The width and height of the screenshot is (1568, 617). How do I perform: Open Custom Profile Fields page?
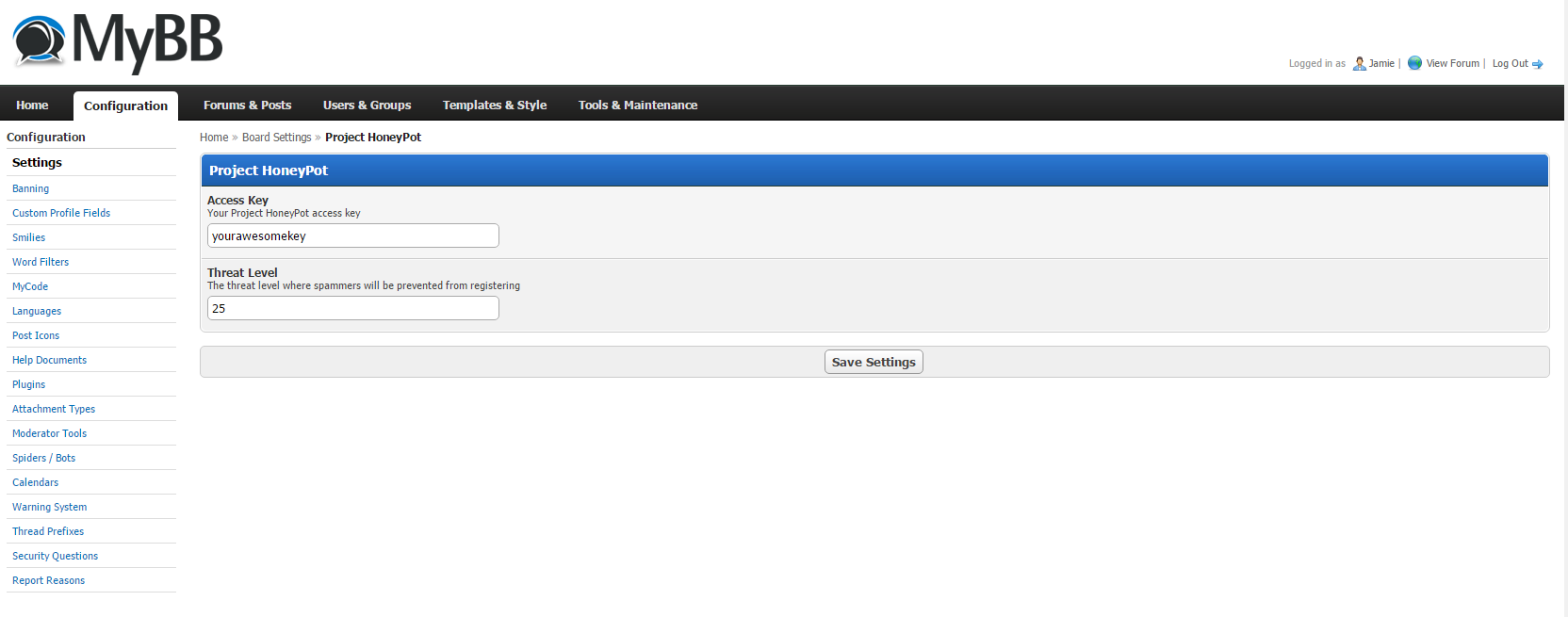(x=61, y=213)
